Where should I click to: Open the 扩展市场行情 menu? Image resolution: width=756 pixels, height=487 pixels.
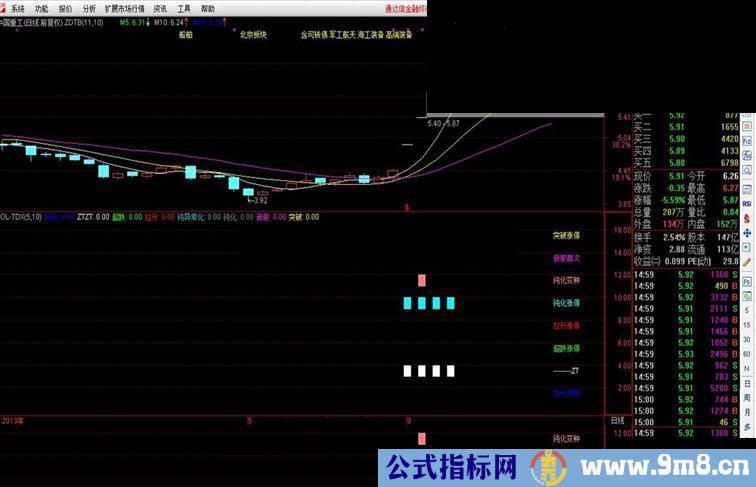[x=124, y=7]
